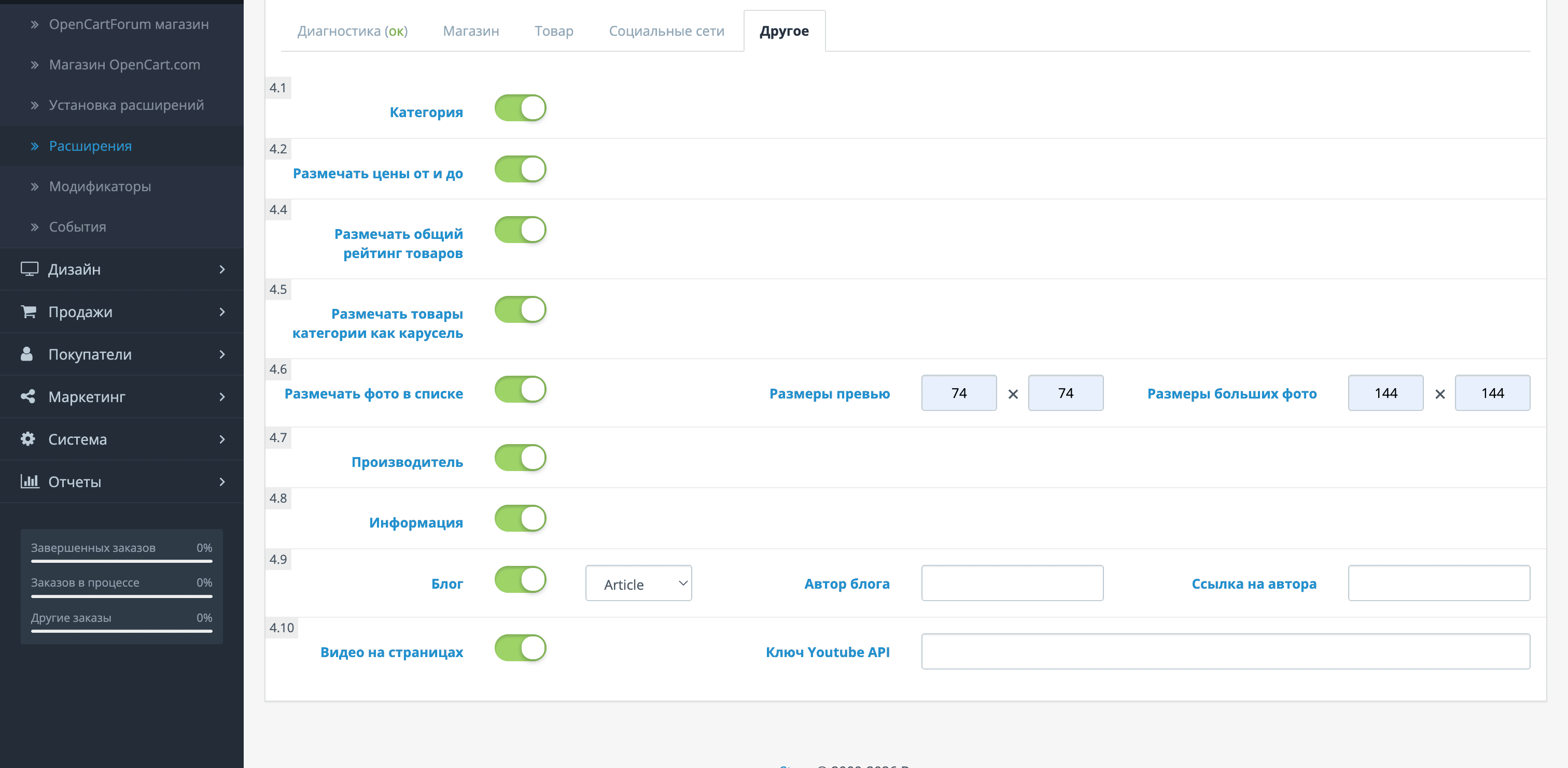Click the large photo height field 144
Viewport: 1568px width, 768px height.
1492,393
